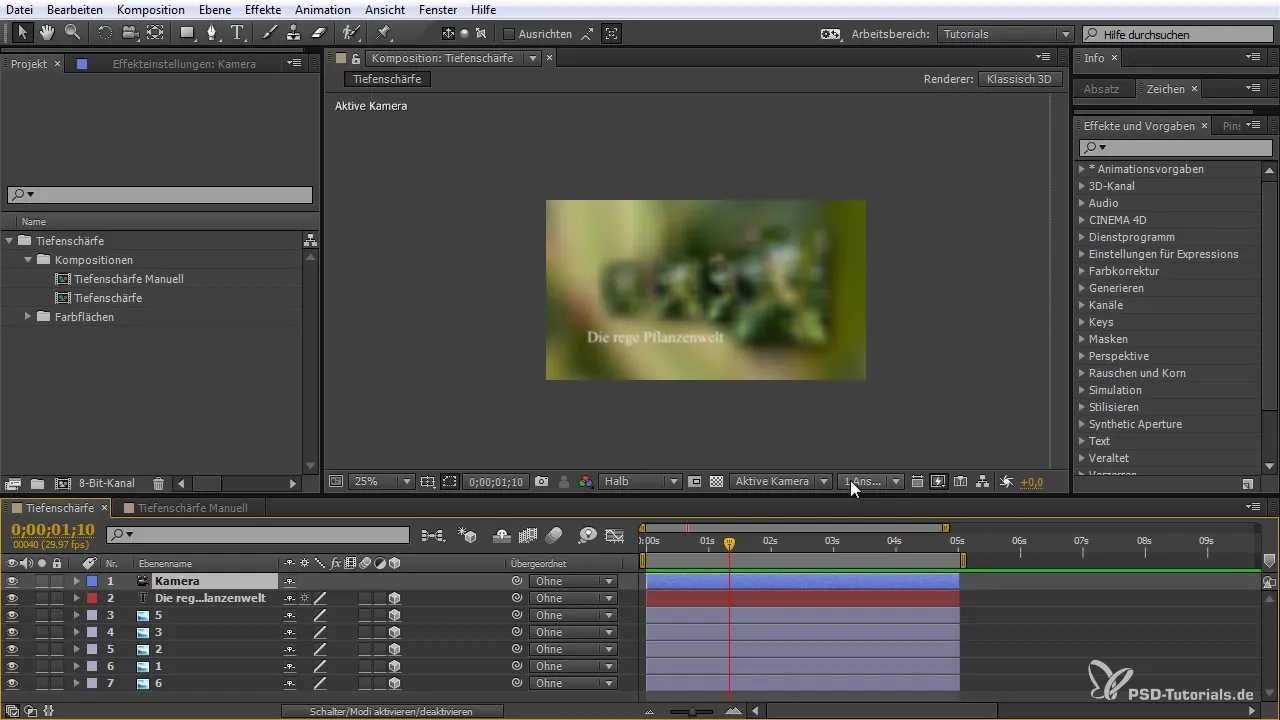Hide layer number 3 named 5
The height and width of the screenshot is (720, 1280).
coord(12,615)
